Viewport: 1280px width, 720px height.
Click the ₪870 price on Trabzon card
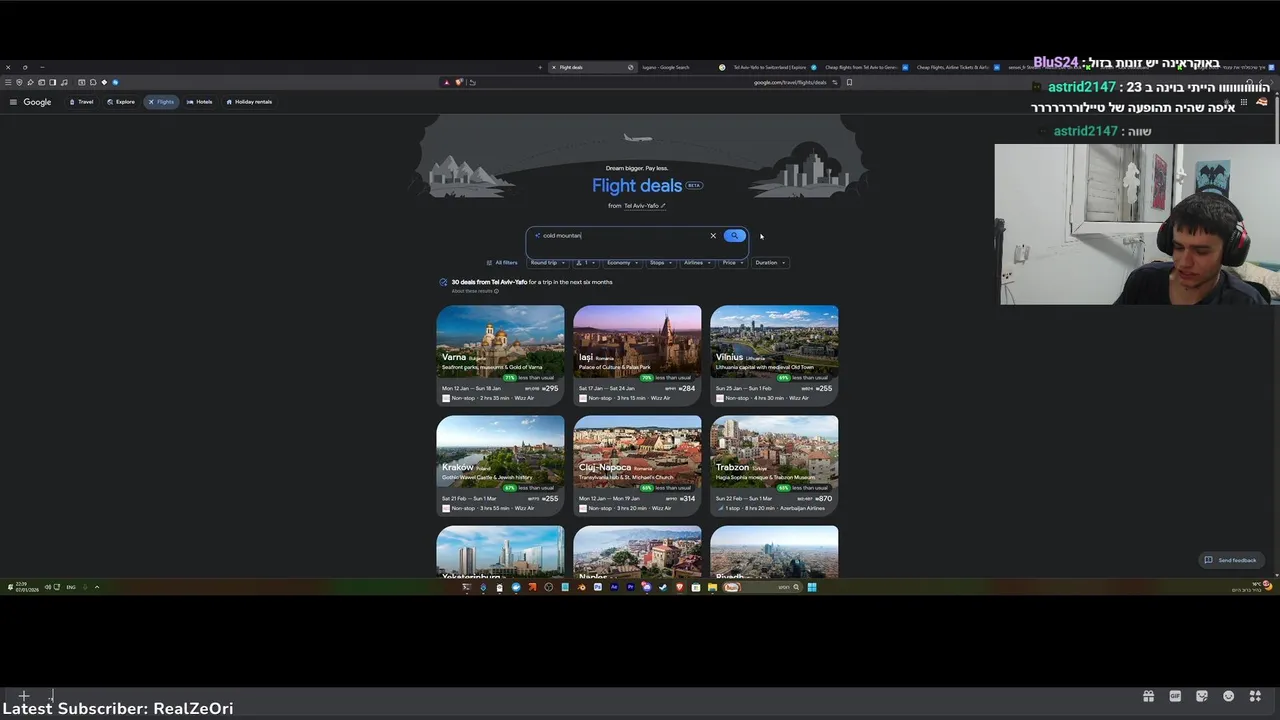pyautogui.click(x=824, y=498)
